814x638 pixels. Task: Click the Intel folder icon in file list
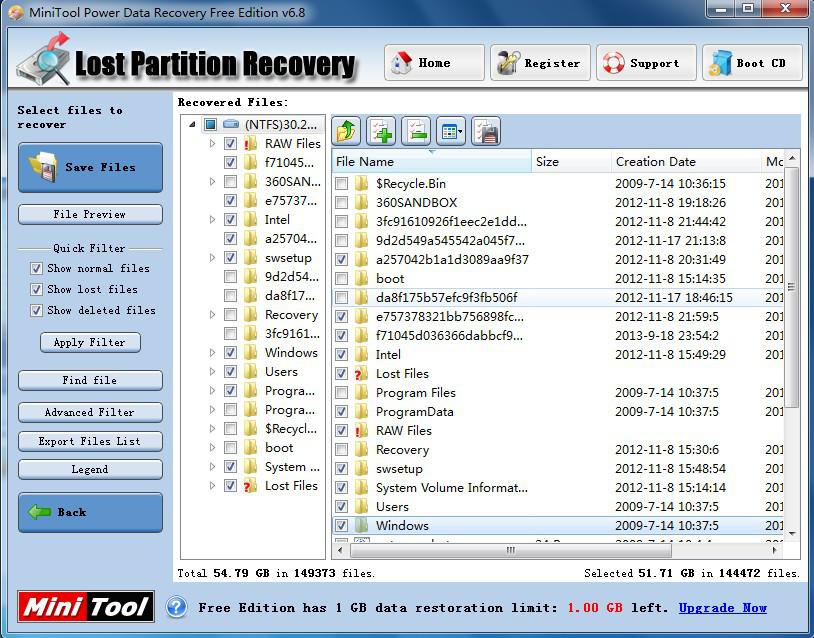click(361, 355)
